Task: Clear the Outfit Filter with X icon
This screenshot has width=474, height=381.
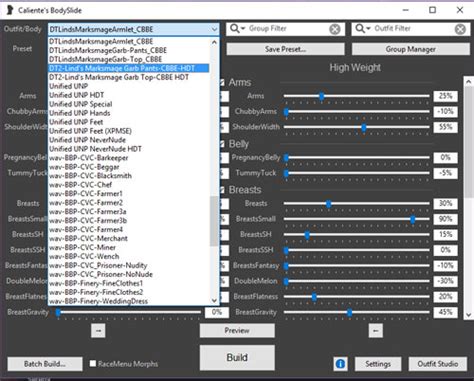Action: 460,29
